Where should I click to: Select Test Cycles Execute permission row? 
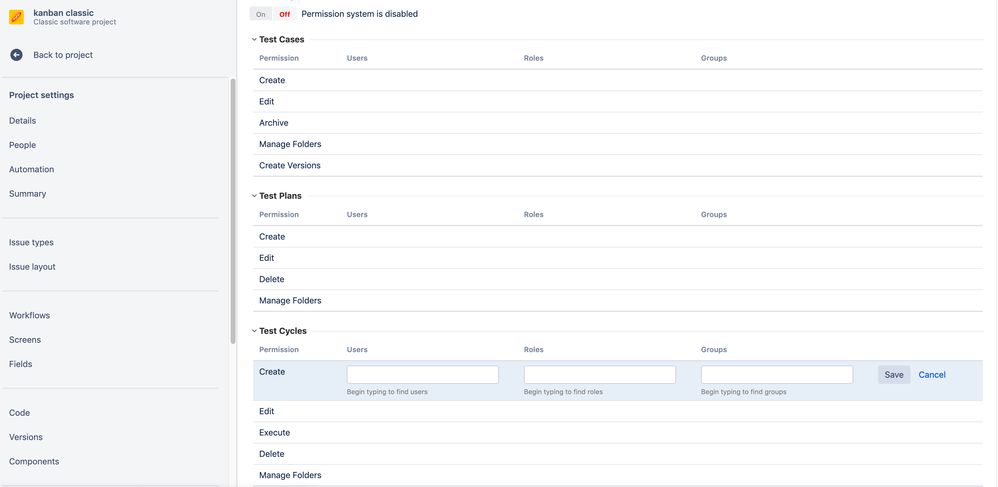pyautogui.click(x=617, y=432)
